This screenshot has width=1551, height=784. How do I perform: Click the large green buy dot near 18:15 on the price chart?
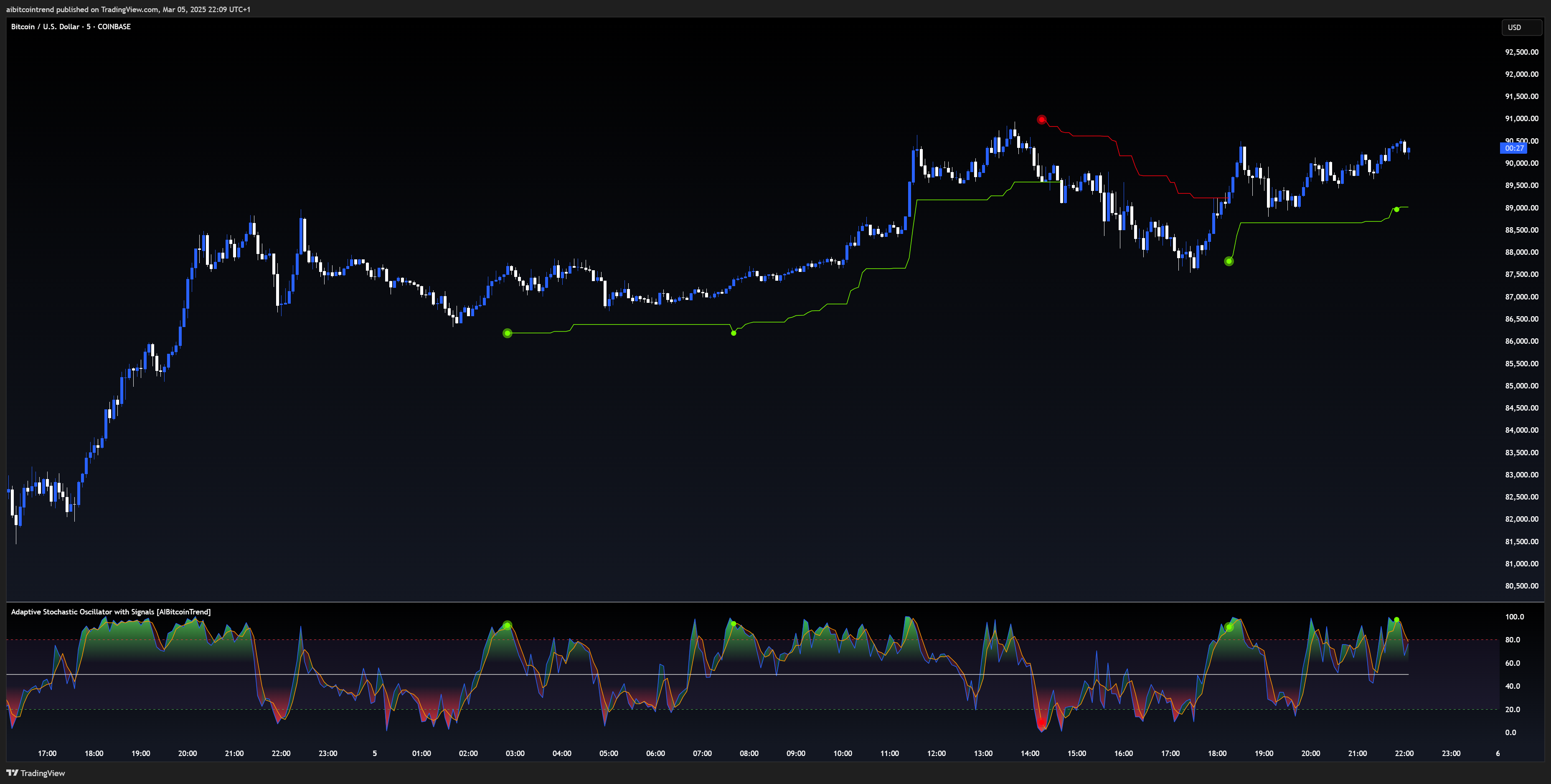[x=1229, y=261]
